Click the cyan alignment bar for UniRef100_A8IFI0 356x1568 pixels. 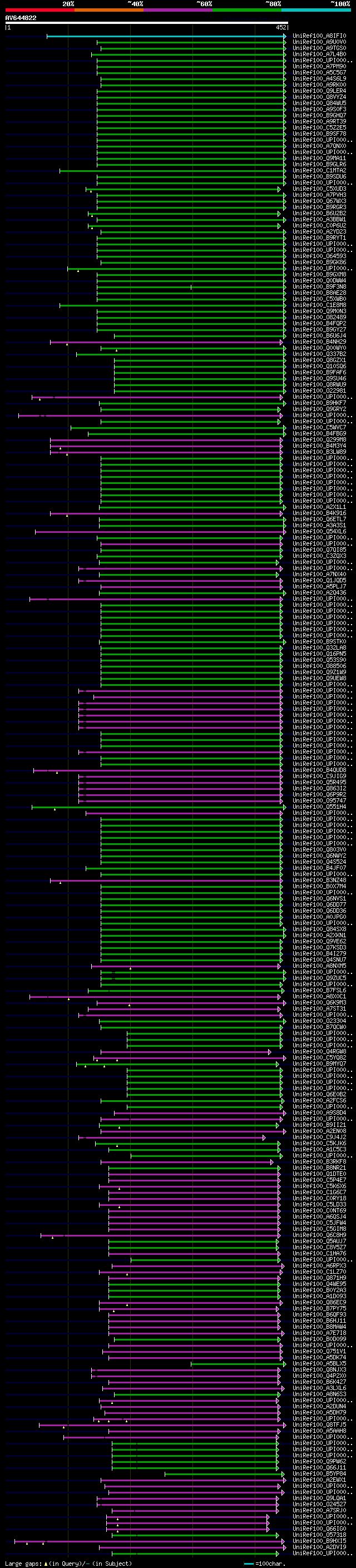pyautogui.click(x=166, y=36)
